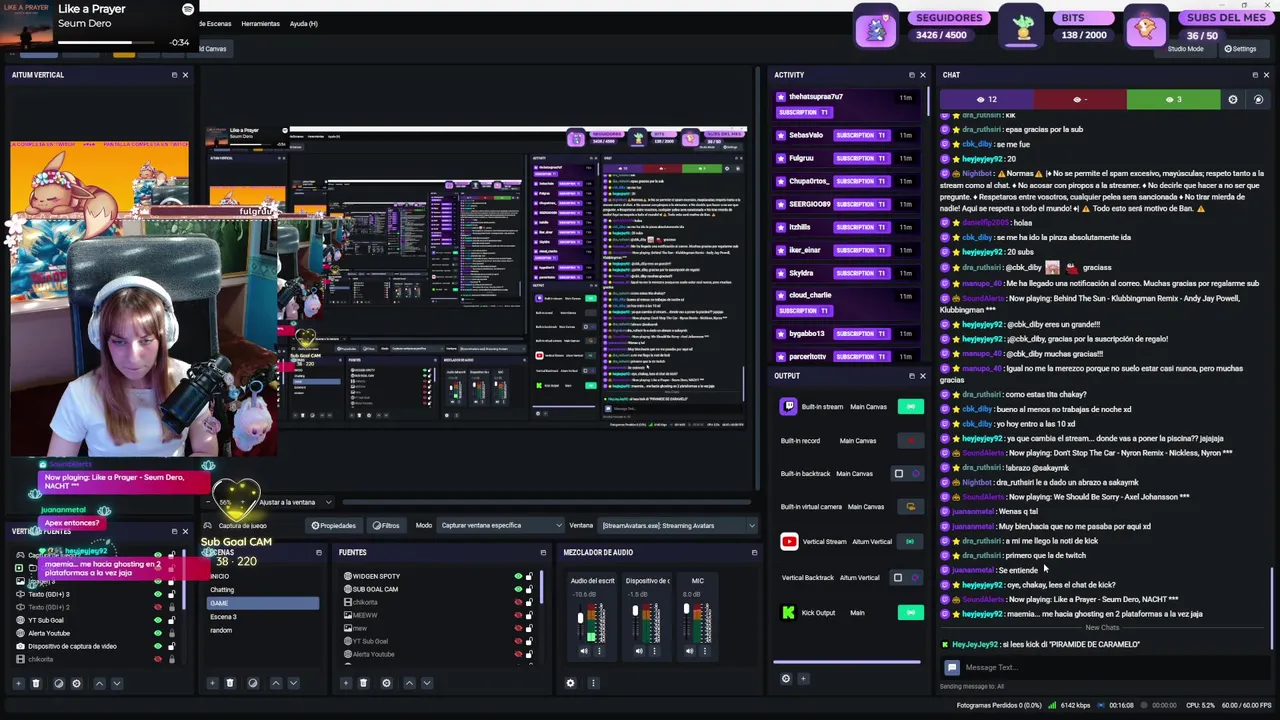The height and width of the screenshot is (720, 1280).
Task: Pop out the Activity dock
Action: coord(911,75)
